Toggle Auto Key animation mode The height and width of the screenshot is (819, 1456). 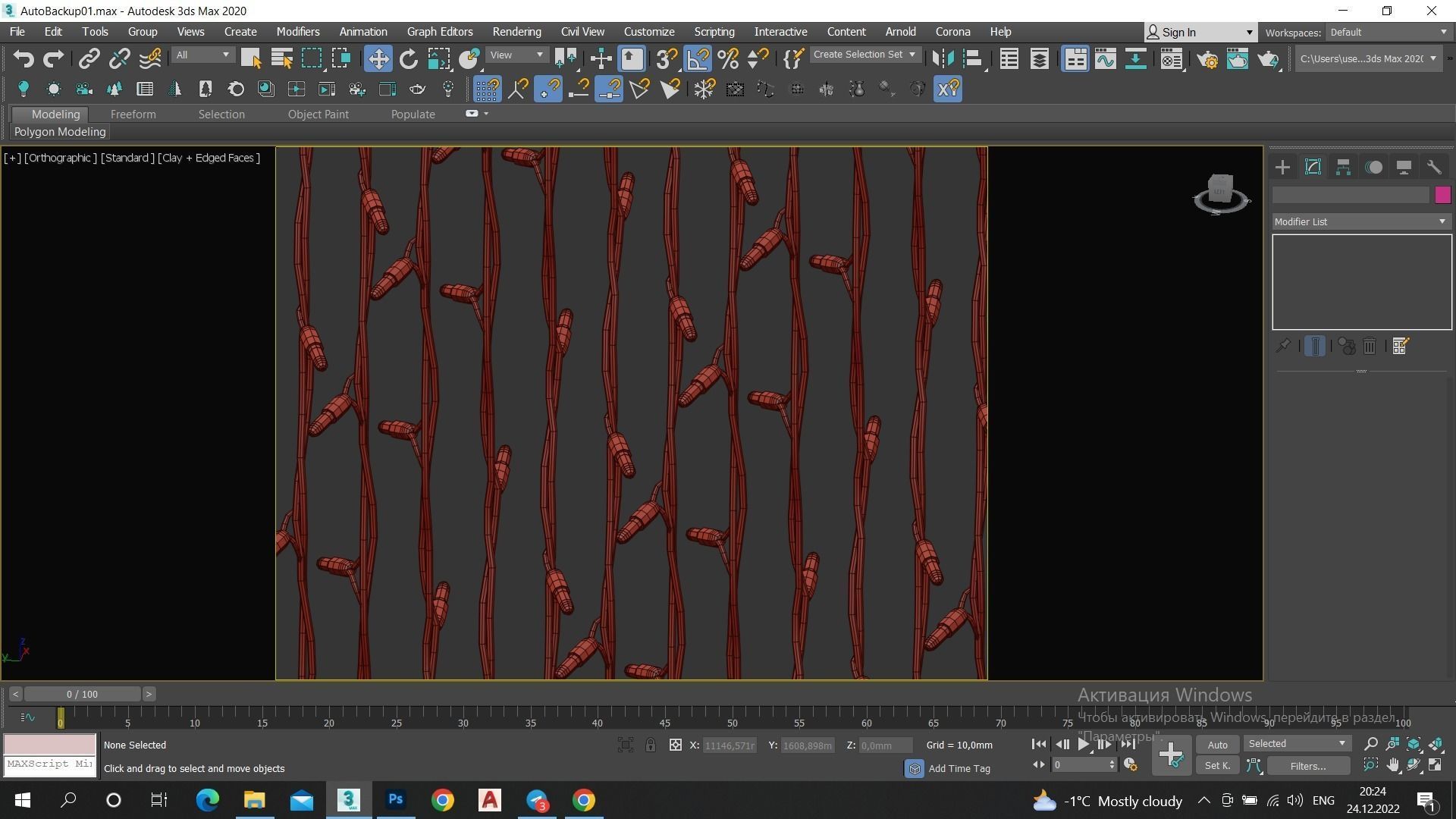[1217, 745]
